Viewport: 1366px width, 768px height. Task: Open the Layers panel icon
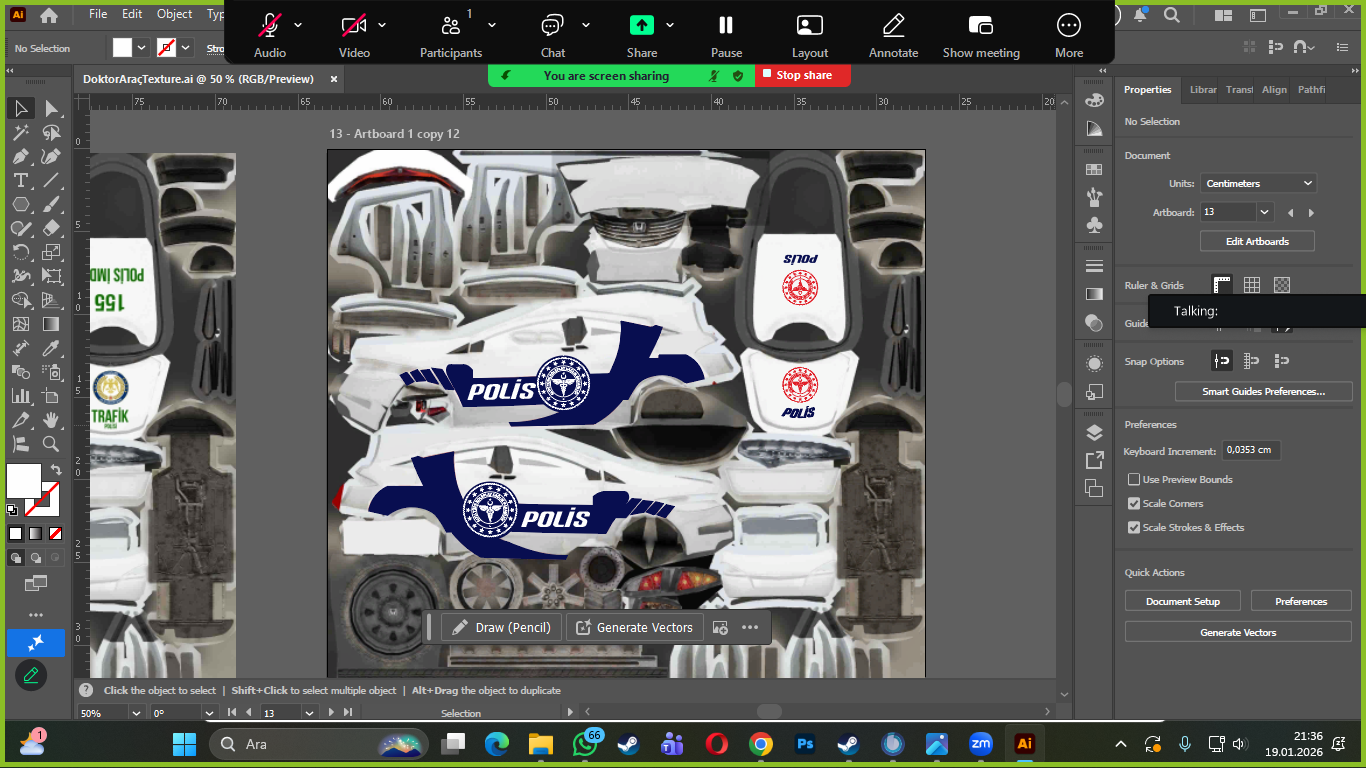click(x=1094, y=432)
